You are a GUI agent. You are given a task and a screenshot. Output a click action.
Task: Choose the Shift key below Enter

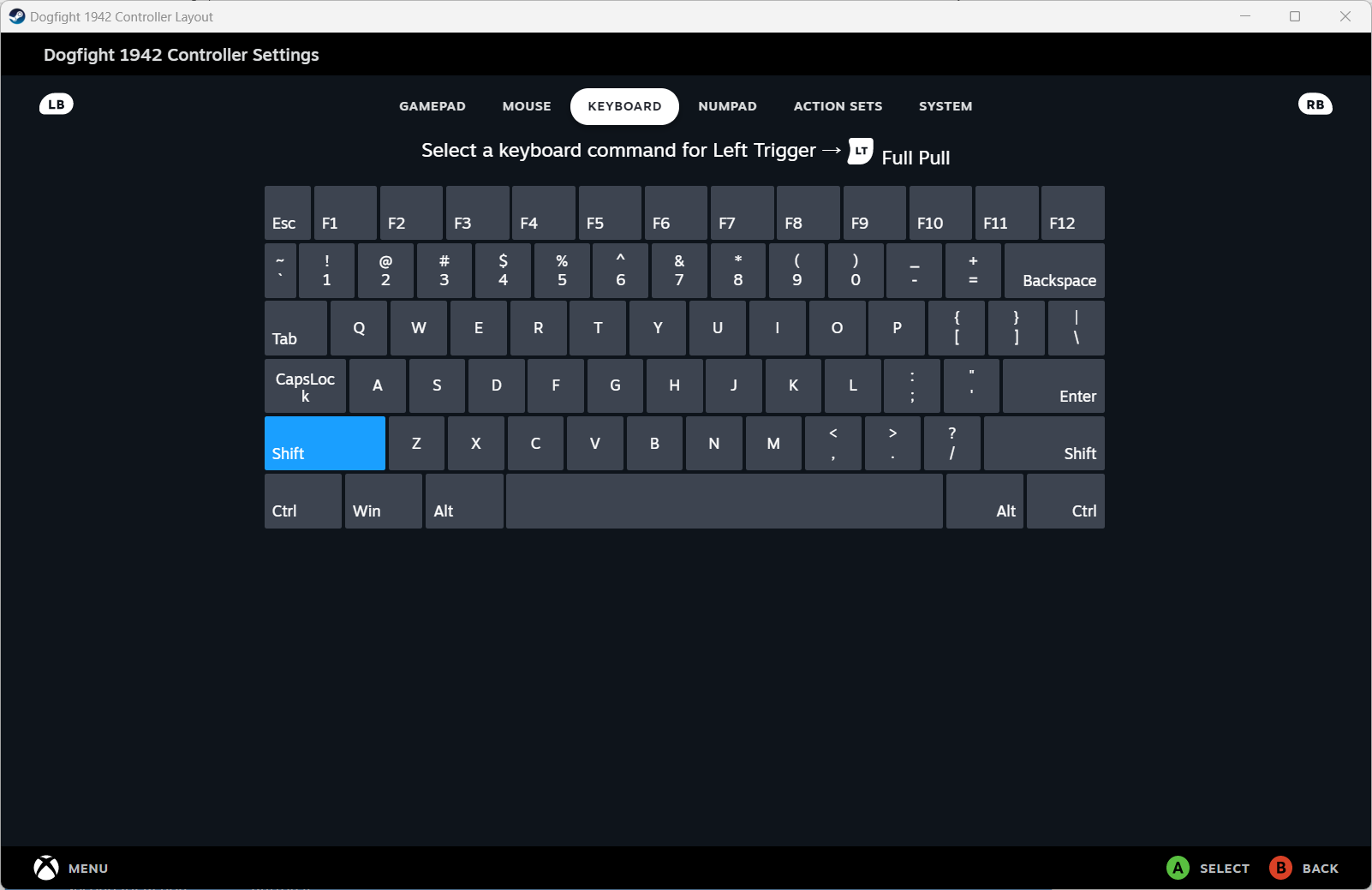[x=1044, y=444]
